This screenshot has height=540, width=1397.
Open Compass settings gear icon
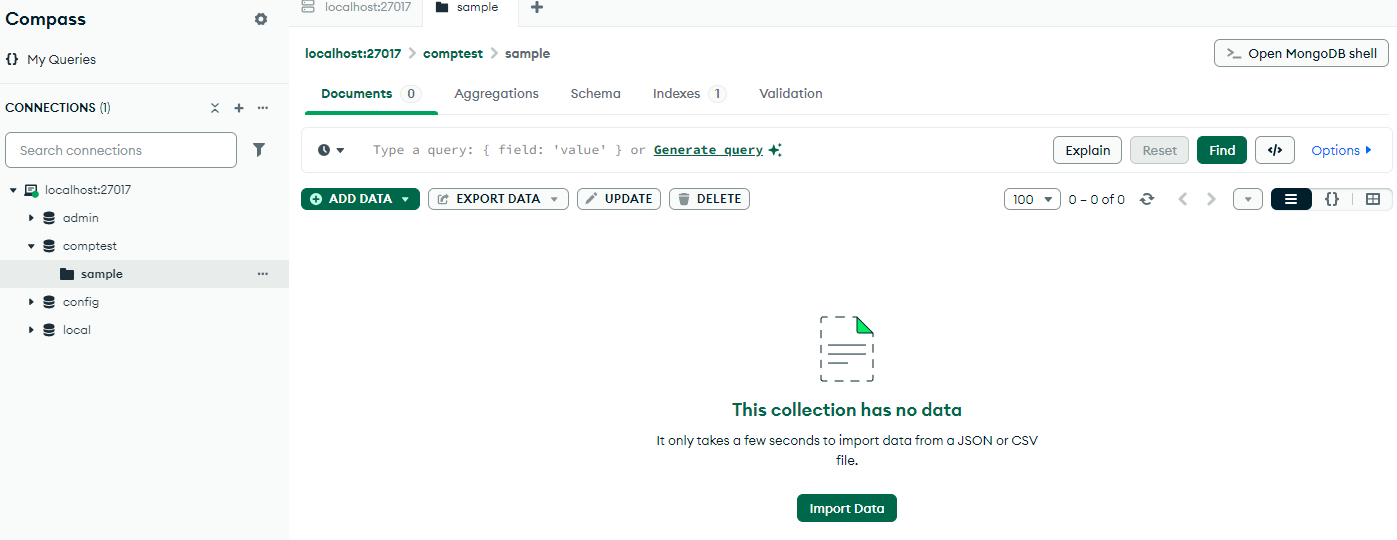tap(261, 19)
